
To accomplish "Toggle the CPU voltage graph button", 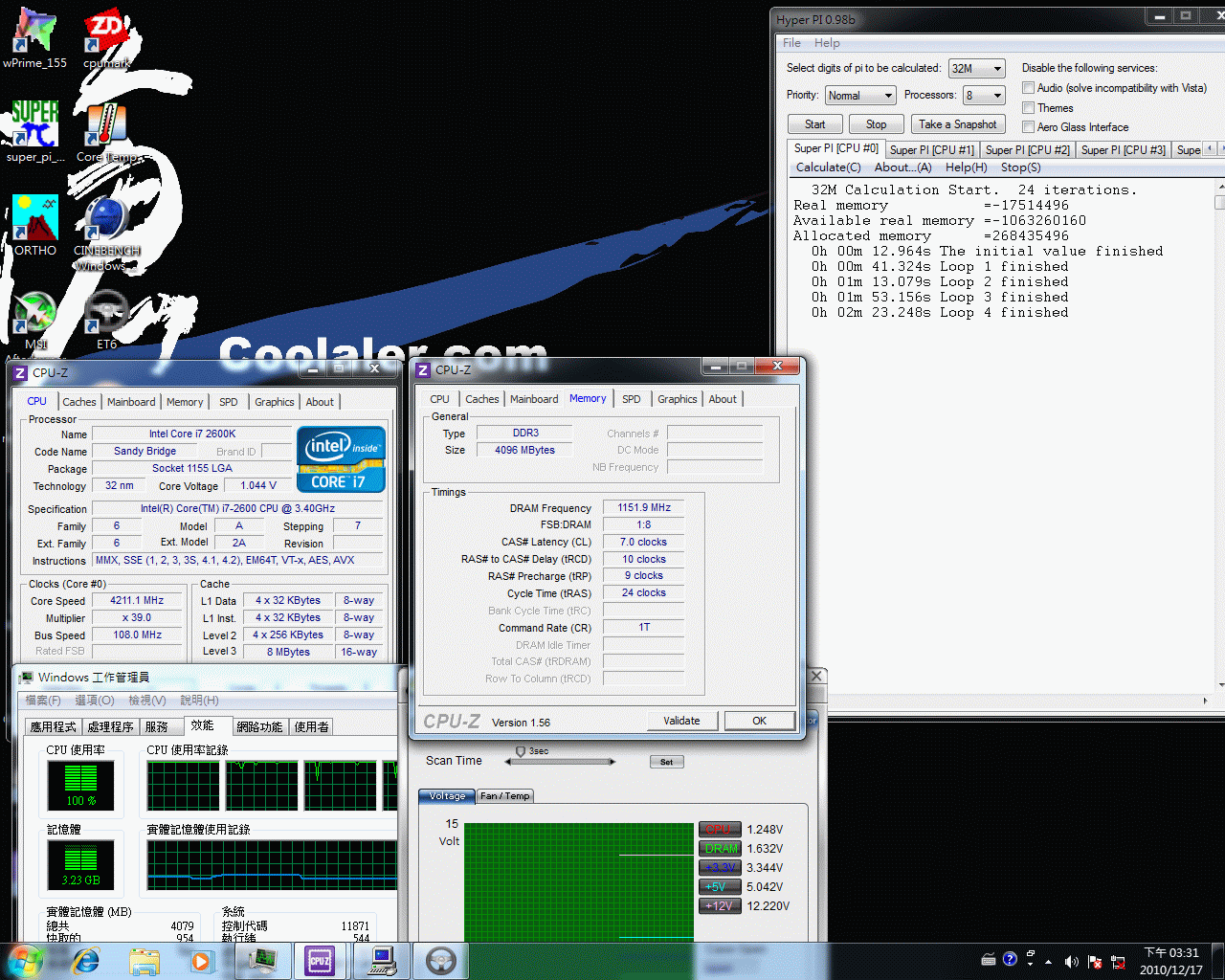I will click(720, 830).
